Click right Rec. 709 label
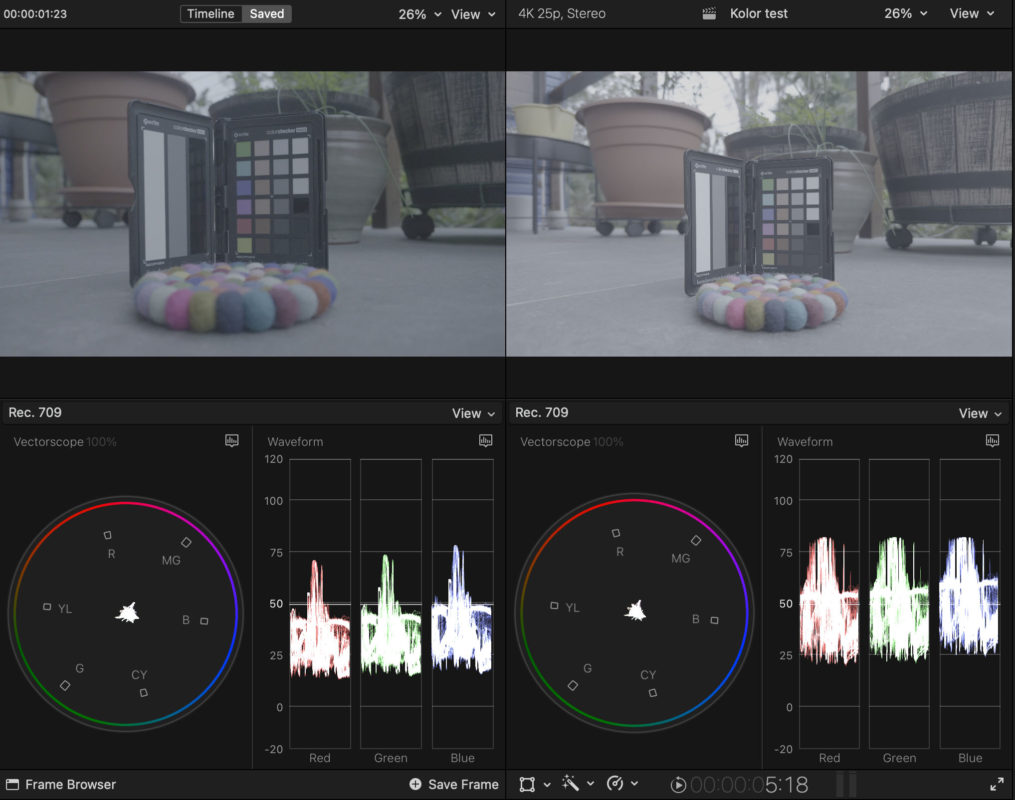The height and width of the screenshot is (800, 1015). point(542,413)
